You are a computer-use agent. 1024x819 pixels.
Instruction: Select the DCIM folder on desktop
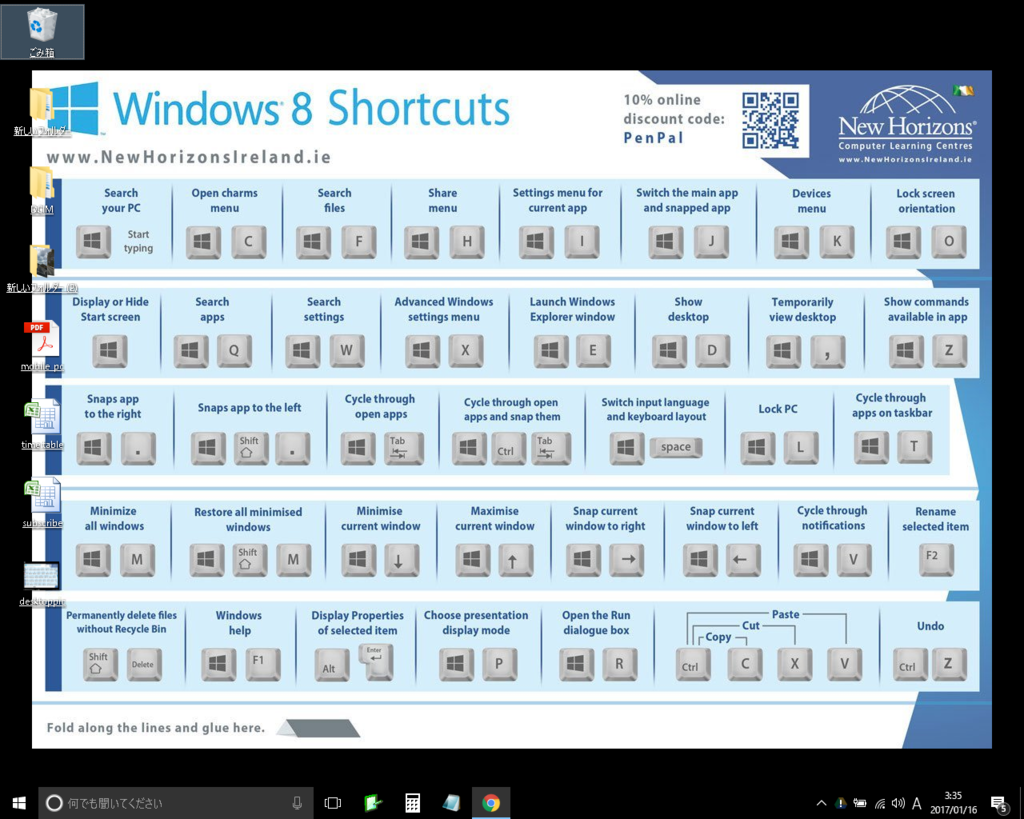41,185
